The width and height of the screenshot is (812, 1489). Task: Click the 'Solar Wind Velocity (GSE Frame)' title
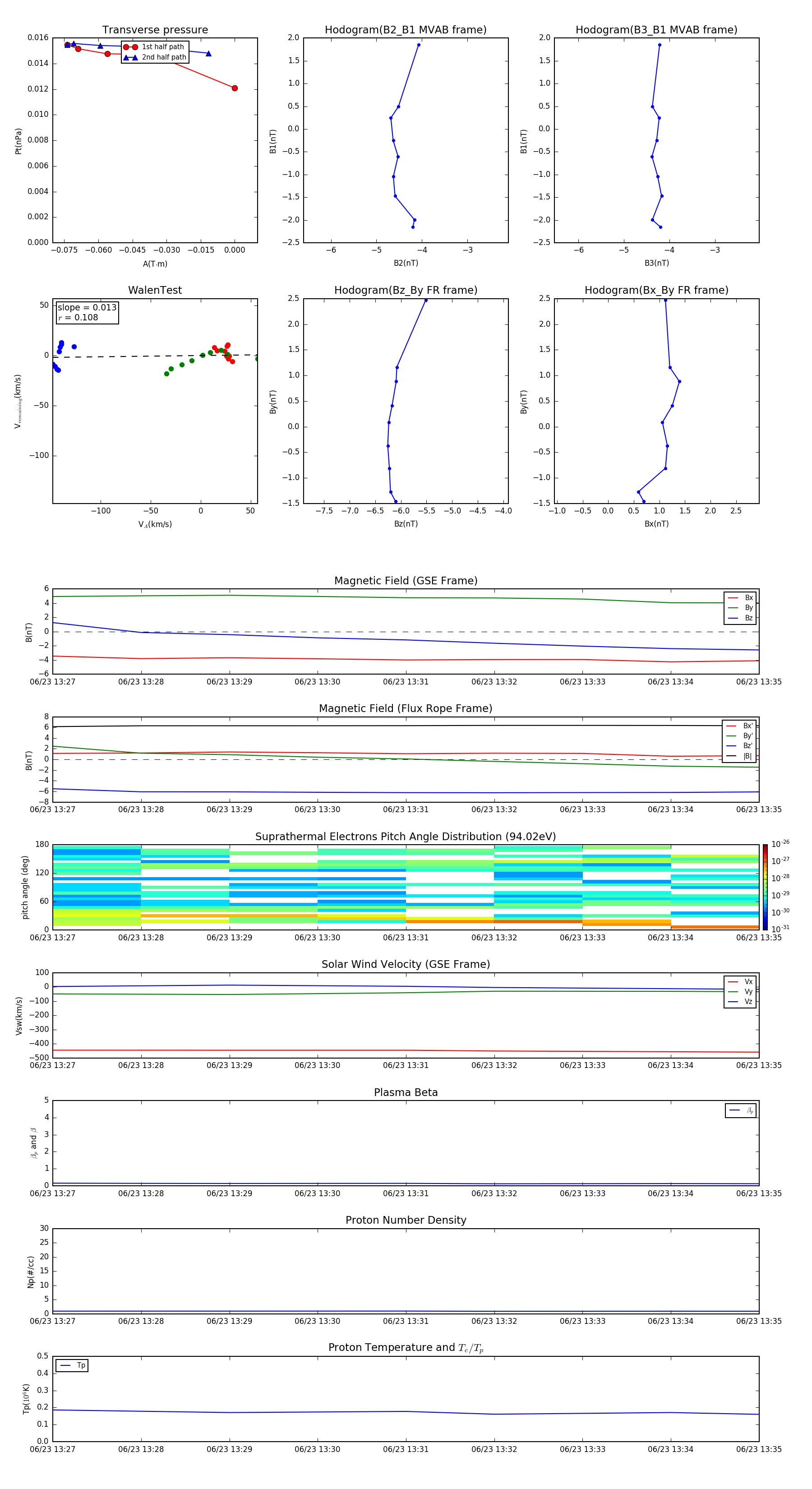(x=406, y=964)
